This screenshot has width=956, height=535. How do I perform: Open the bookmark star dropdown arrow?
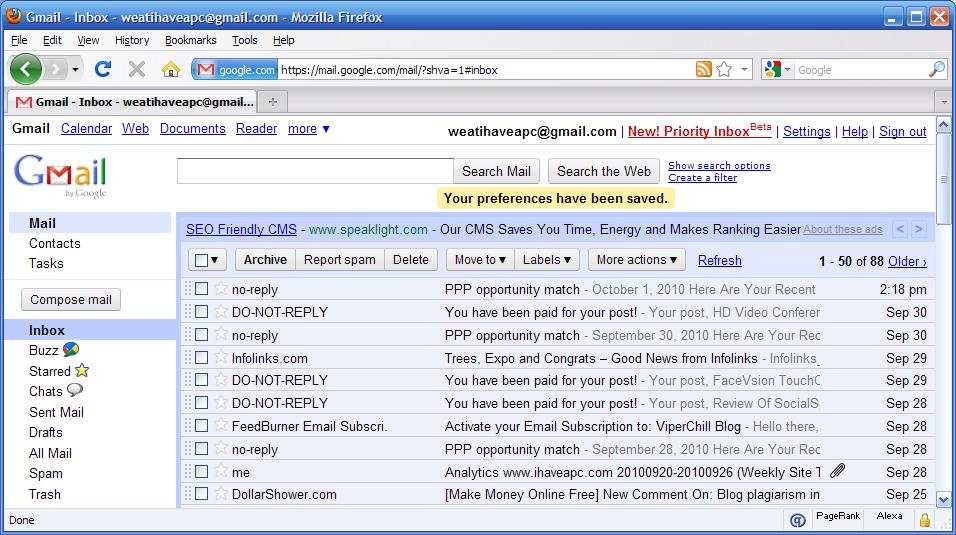coord(744,70)
